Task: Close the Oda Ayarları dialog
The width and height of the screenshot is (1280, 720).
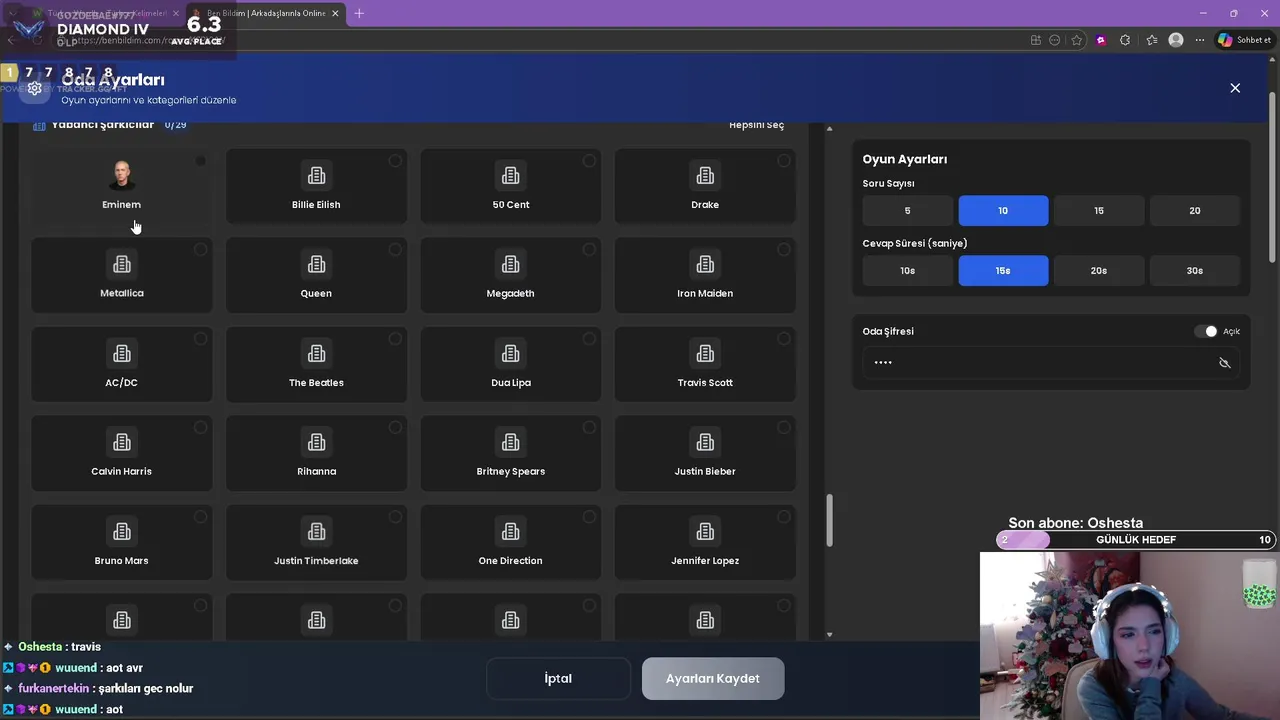Action: click(1235, 88)
